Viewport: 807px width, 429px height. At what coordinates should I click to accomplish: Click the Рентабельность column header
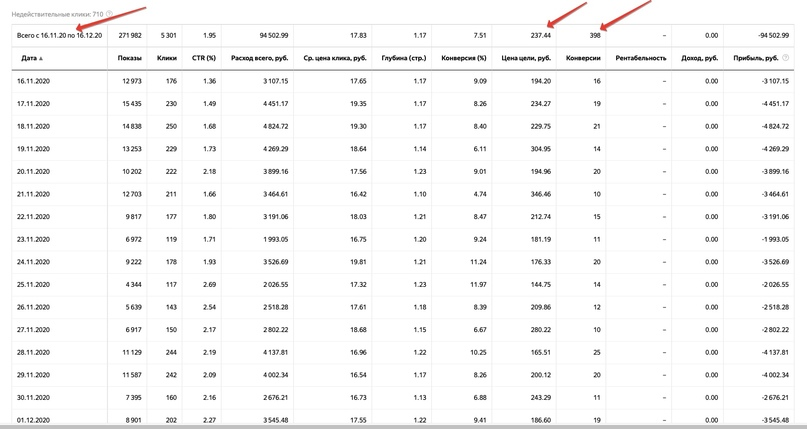point(641,58)
